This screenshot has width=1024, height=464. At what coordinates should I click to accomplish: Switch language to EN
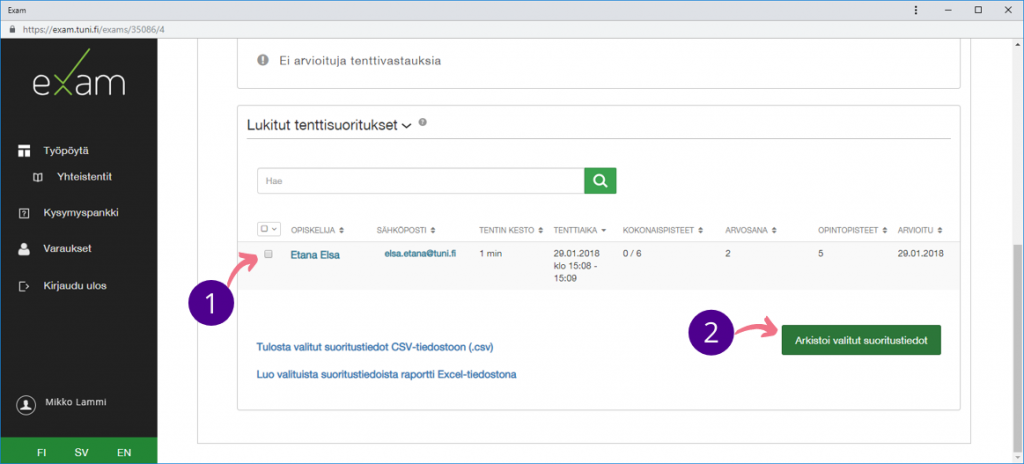click(124, 453)
